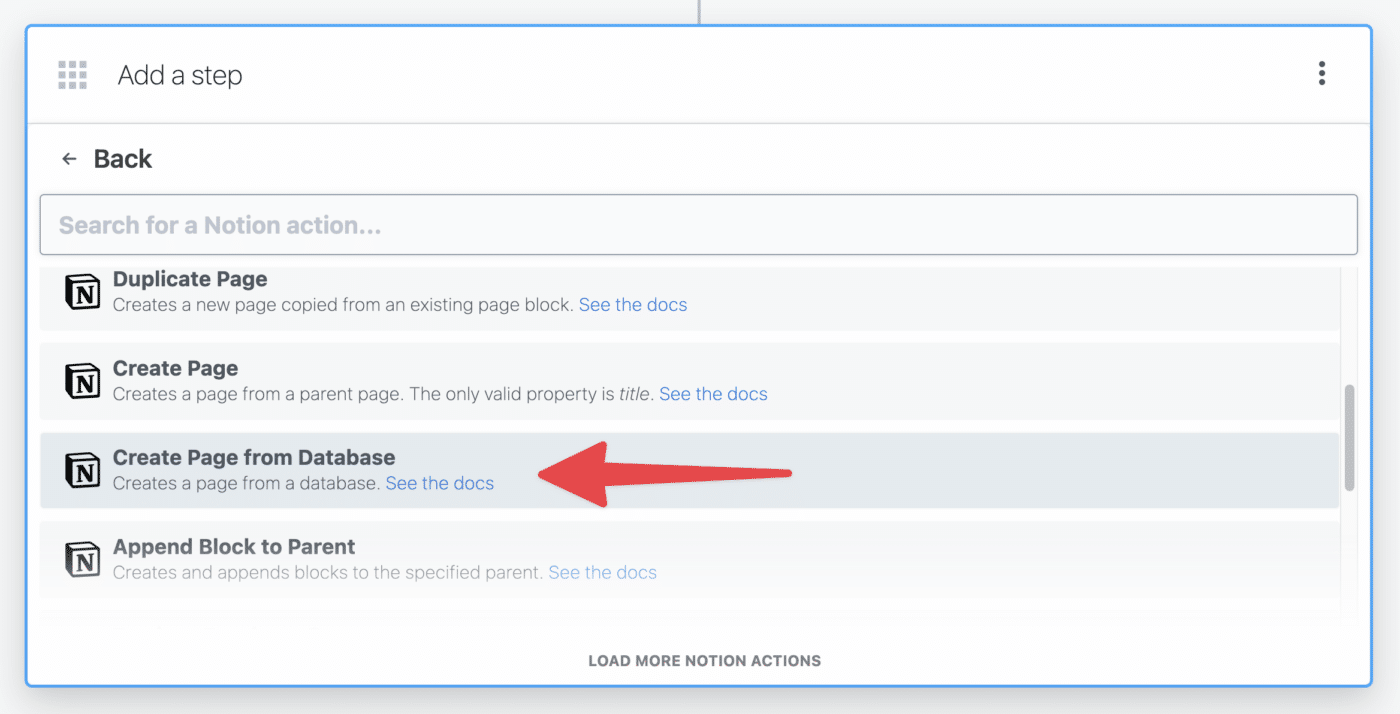Select the Duplicate Page action
1400x714 pixels.
689,297
